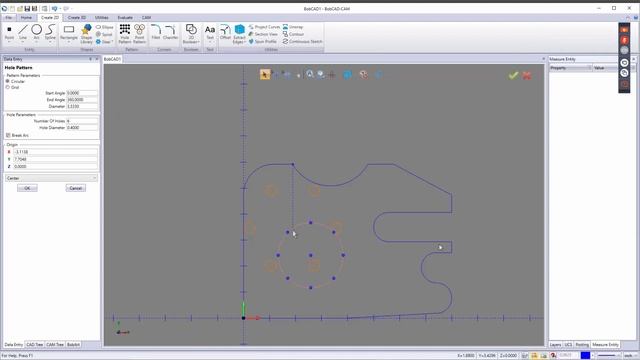Select the Rectangle shape tool
This screenshot has height=360, width=640.
pyautogui.click(x=69, y=32)
